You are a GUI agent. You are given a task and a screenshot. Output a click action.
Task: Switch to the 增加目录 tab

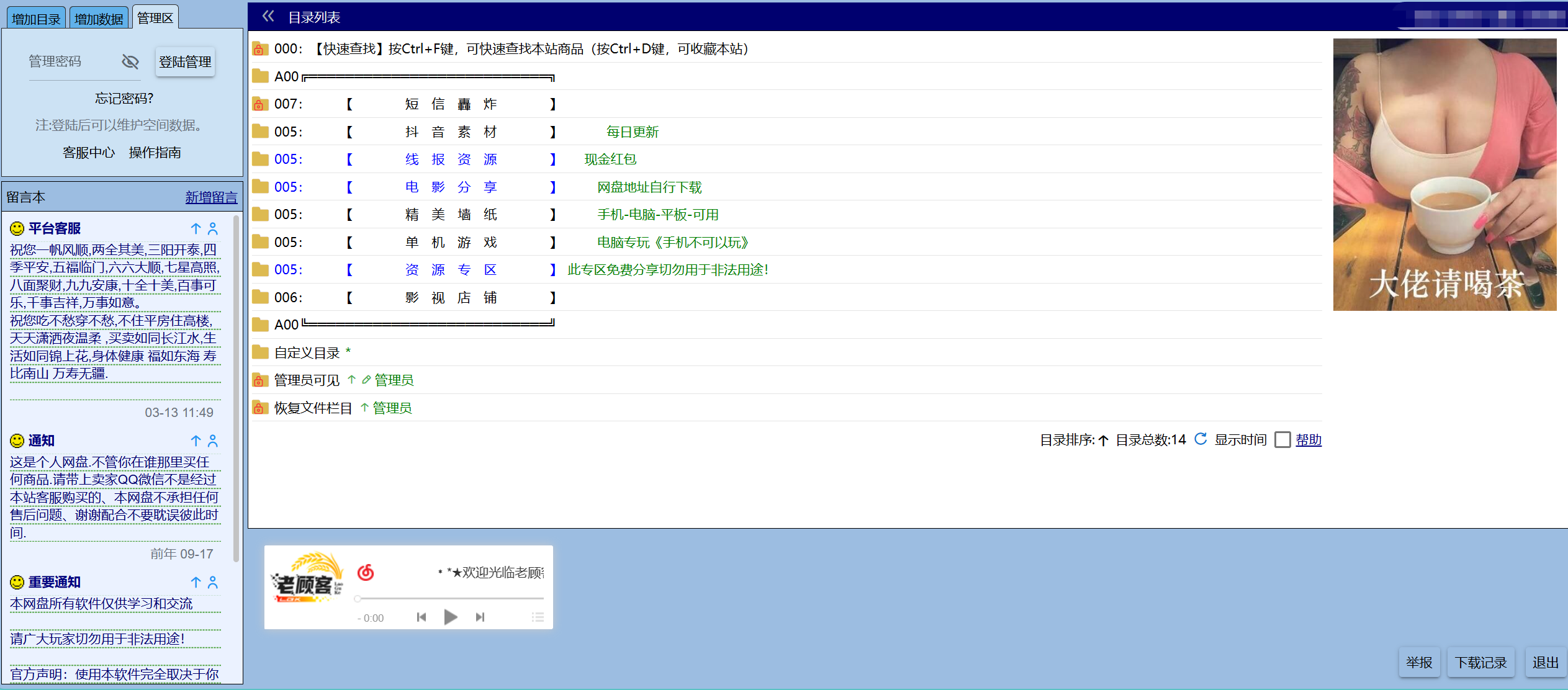[x=36, y=19]
